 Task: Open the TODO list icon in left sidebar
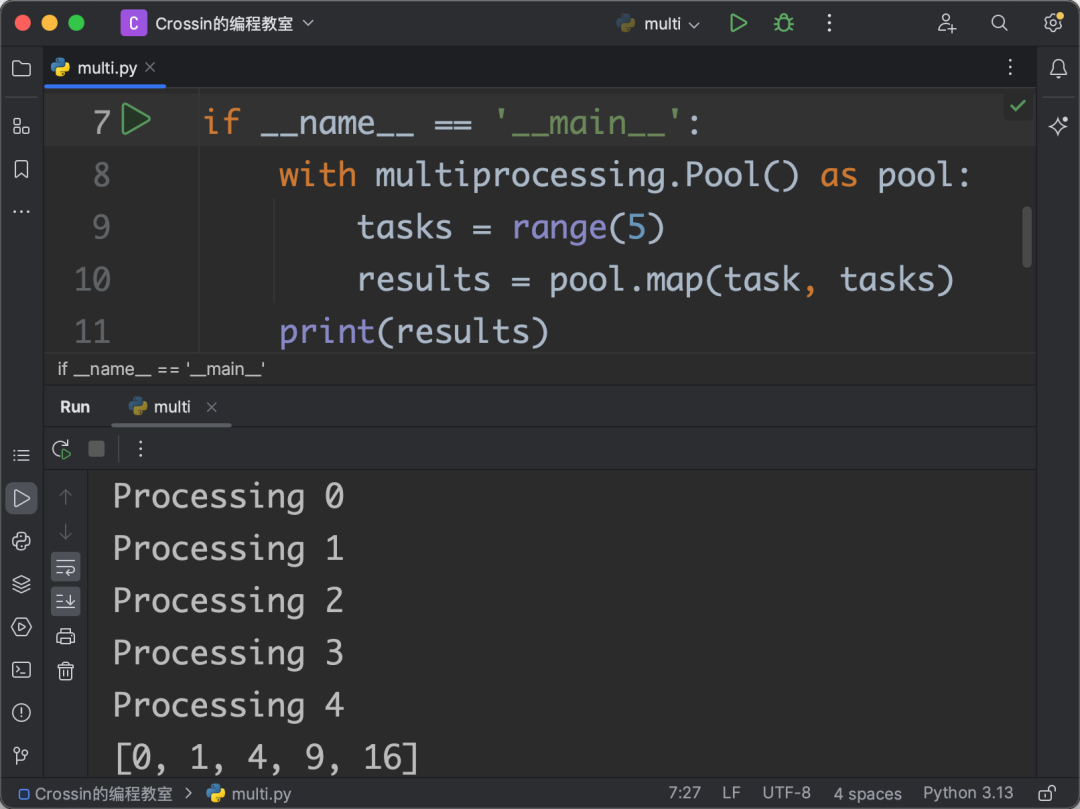tap(21, 455)
